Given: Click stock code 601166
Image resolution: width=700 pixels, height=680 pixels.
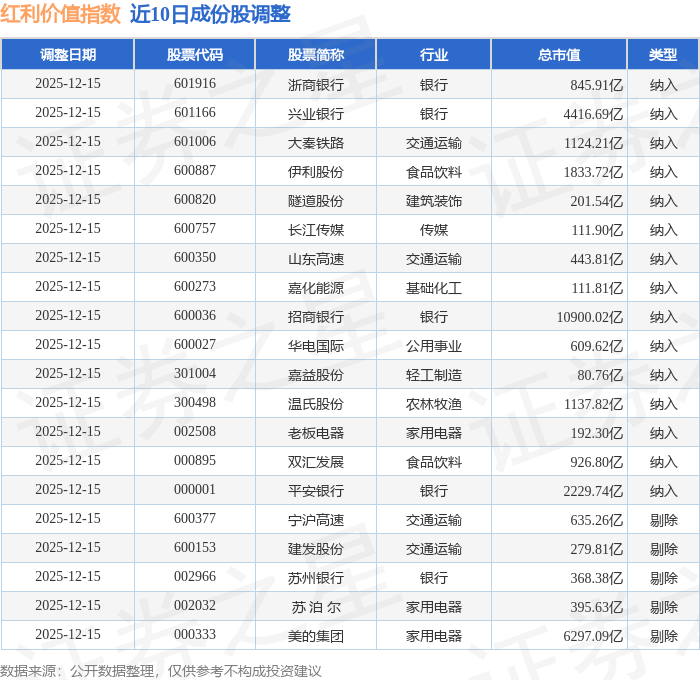Looking at the screenshot, I should pyautogui.click(x=195, y=113).
